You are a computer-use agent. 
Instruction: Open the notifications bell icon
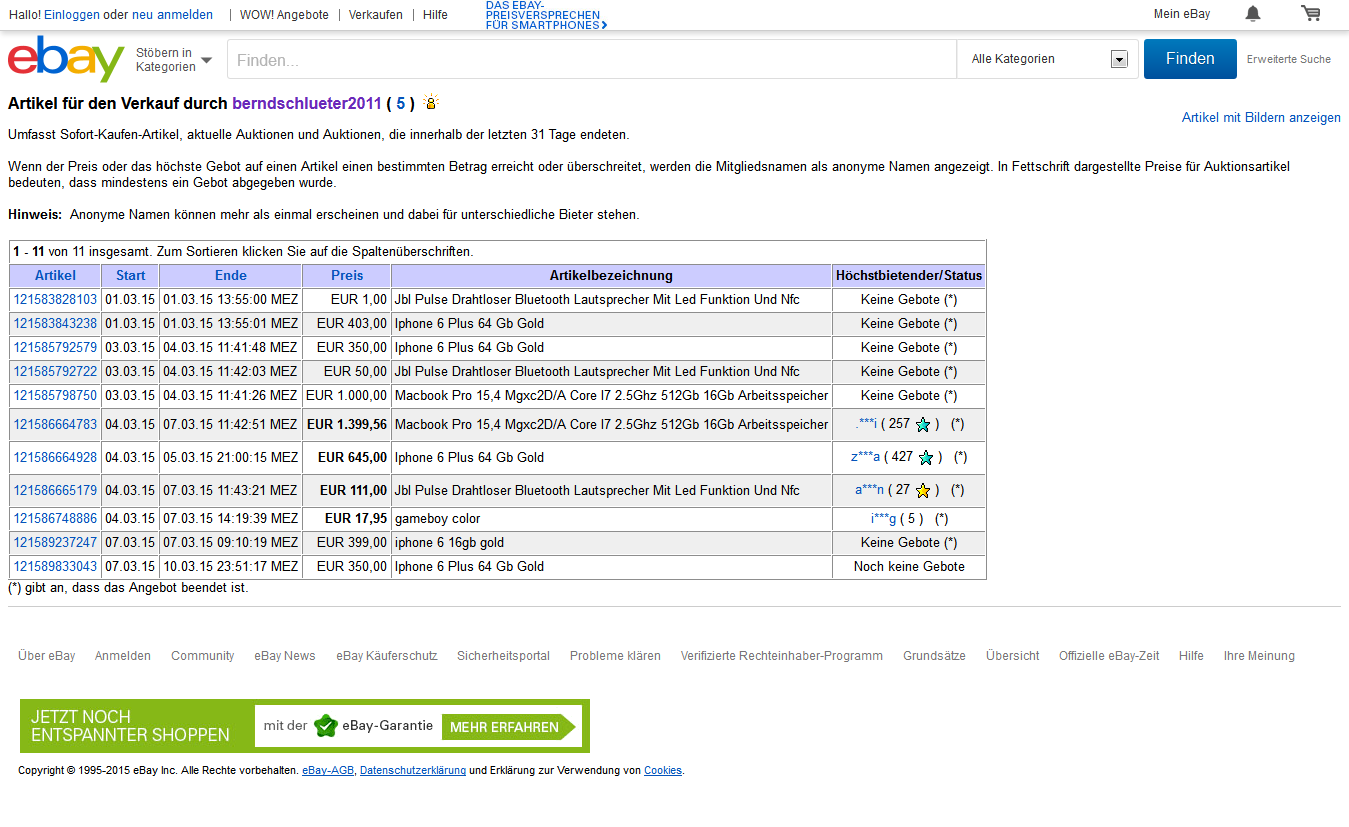click(x=1252, y=14)
